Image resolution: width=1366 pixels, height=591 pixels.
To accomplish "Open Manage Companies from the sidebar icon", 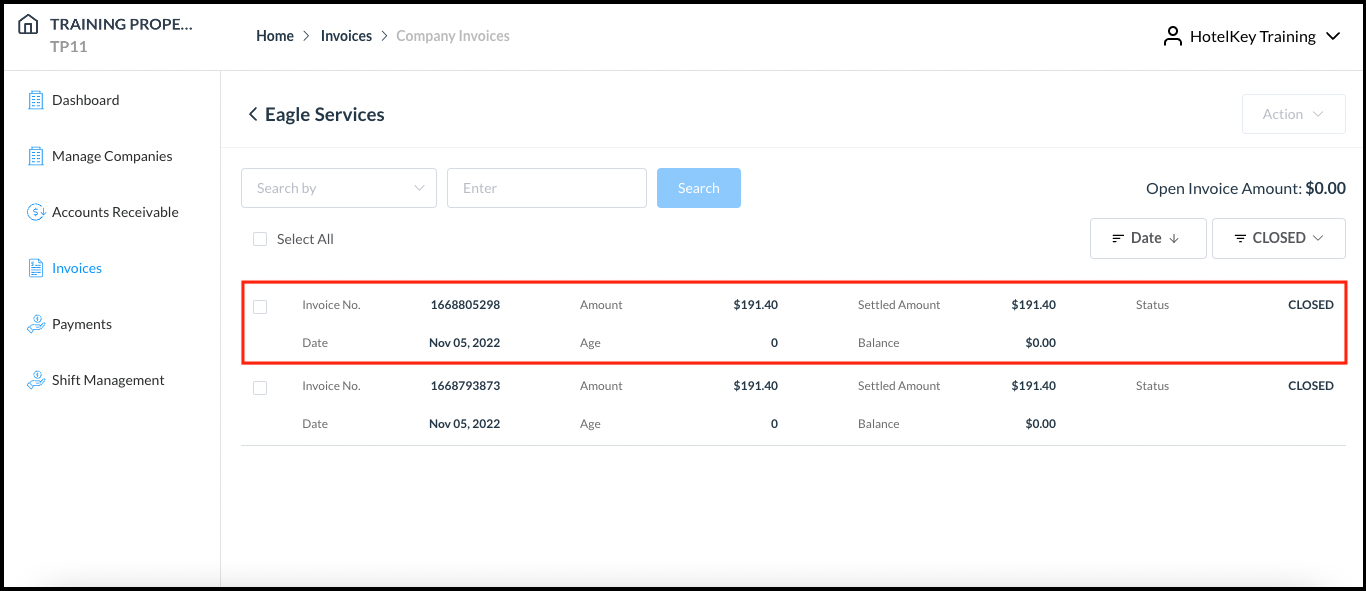I will point(34,155).
